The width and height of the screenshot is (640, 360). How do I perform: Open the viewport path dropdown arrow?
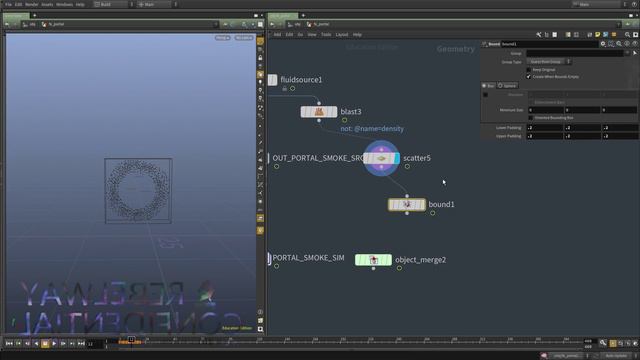click(216, 24)
